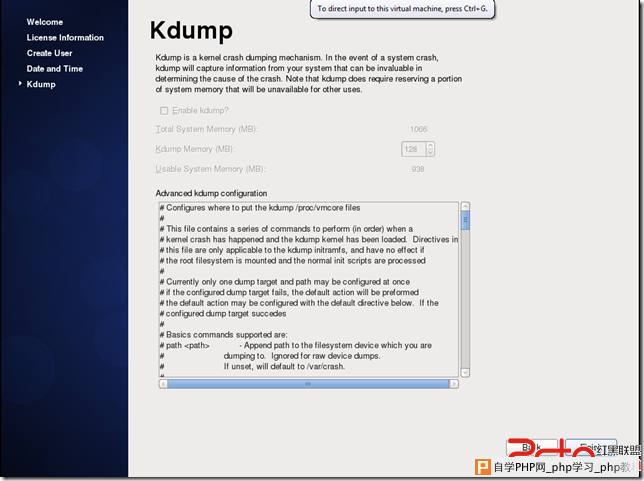This screenshot has width=644, height=481.
Task: Click the 'press Ctrl+G' VM tooltip
Action: coord(402,9)
